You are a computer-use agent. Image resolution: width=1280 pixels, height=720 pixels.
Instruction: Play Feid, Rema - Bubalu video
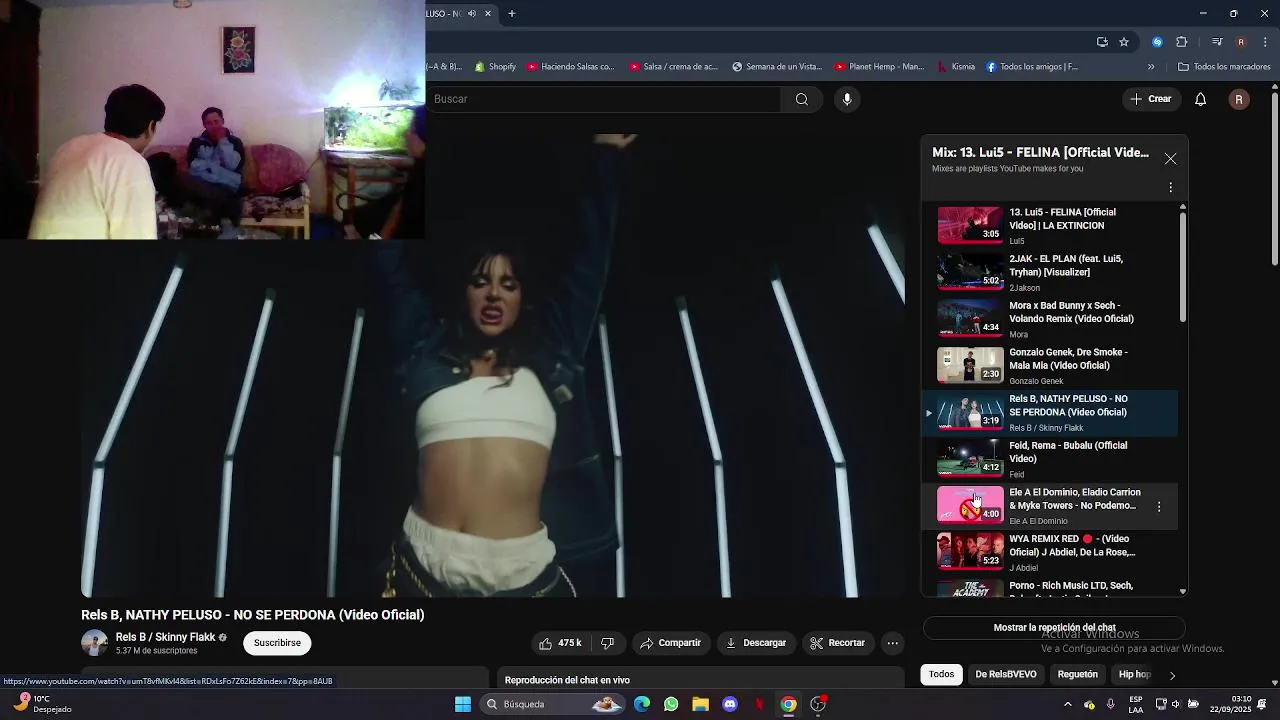[1050, 459]
